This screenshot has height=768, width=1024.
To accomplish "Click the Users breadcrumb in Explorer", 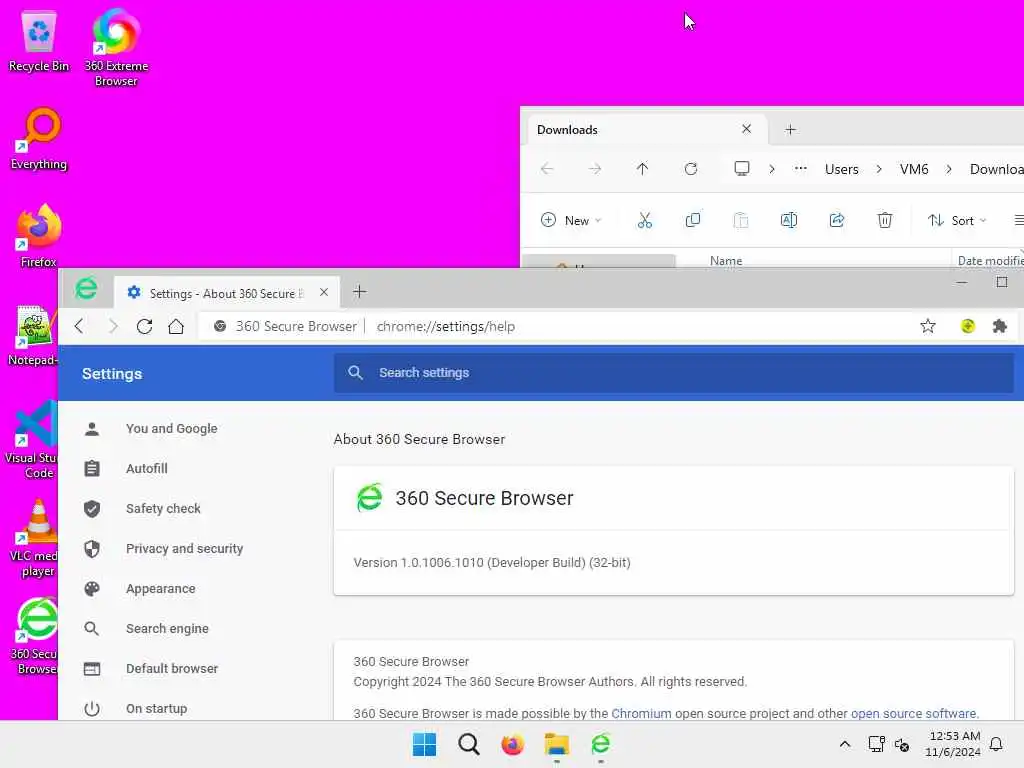I will [841, 169].
